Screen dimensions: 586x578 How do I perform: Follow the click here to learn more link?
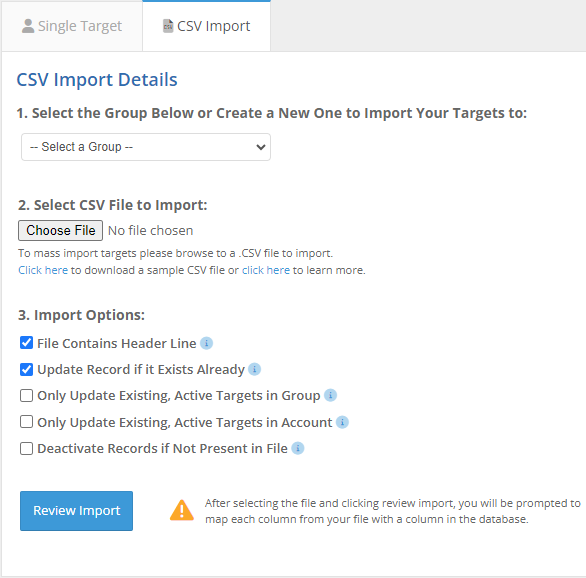tap(266, 270)
